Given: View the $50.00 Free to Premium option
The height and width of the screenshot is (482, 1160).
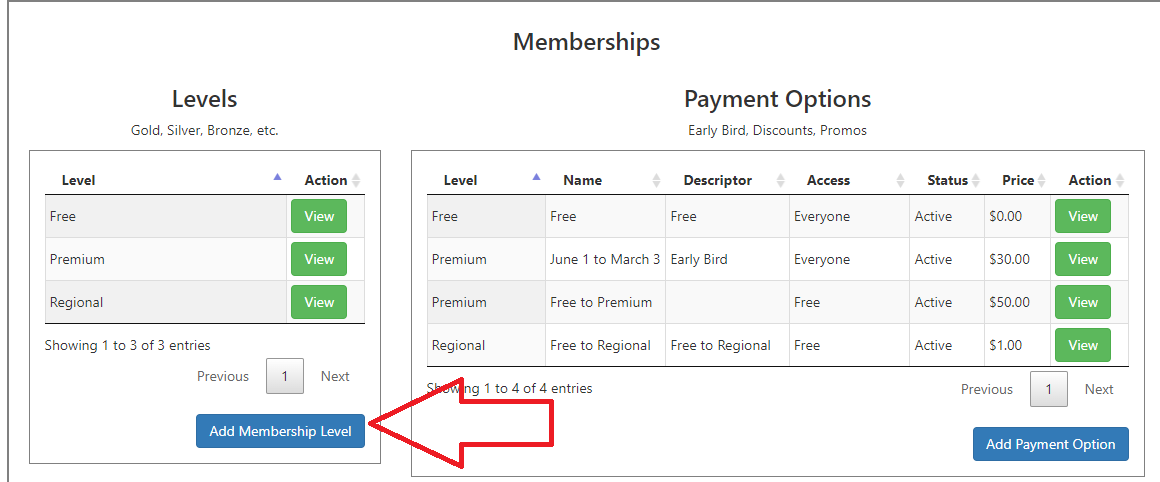Looking at the screenshot, I should 1082,302.
